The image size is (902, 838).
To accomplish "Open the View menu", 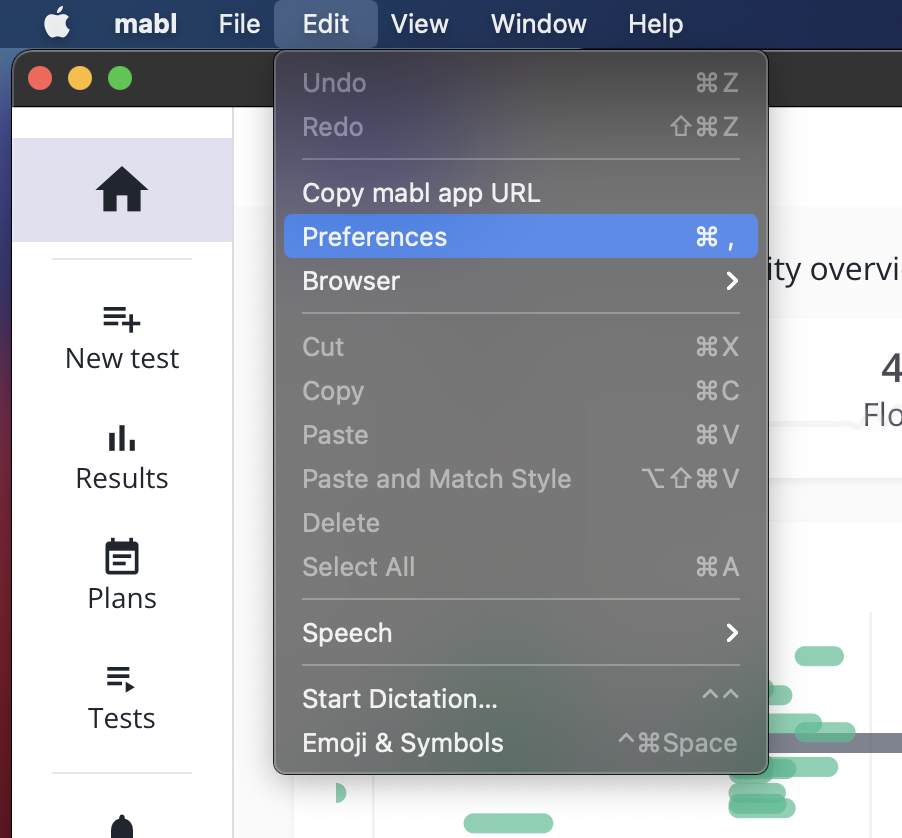I will point(419,24).
